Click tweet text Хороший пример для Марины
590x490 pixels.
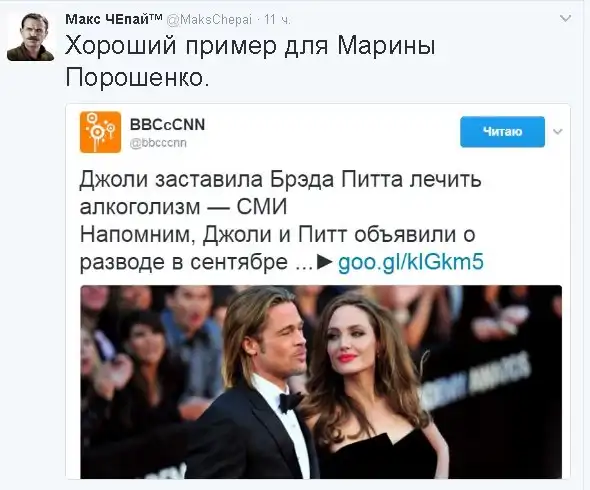tap(250, 46)
